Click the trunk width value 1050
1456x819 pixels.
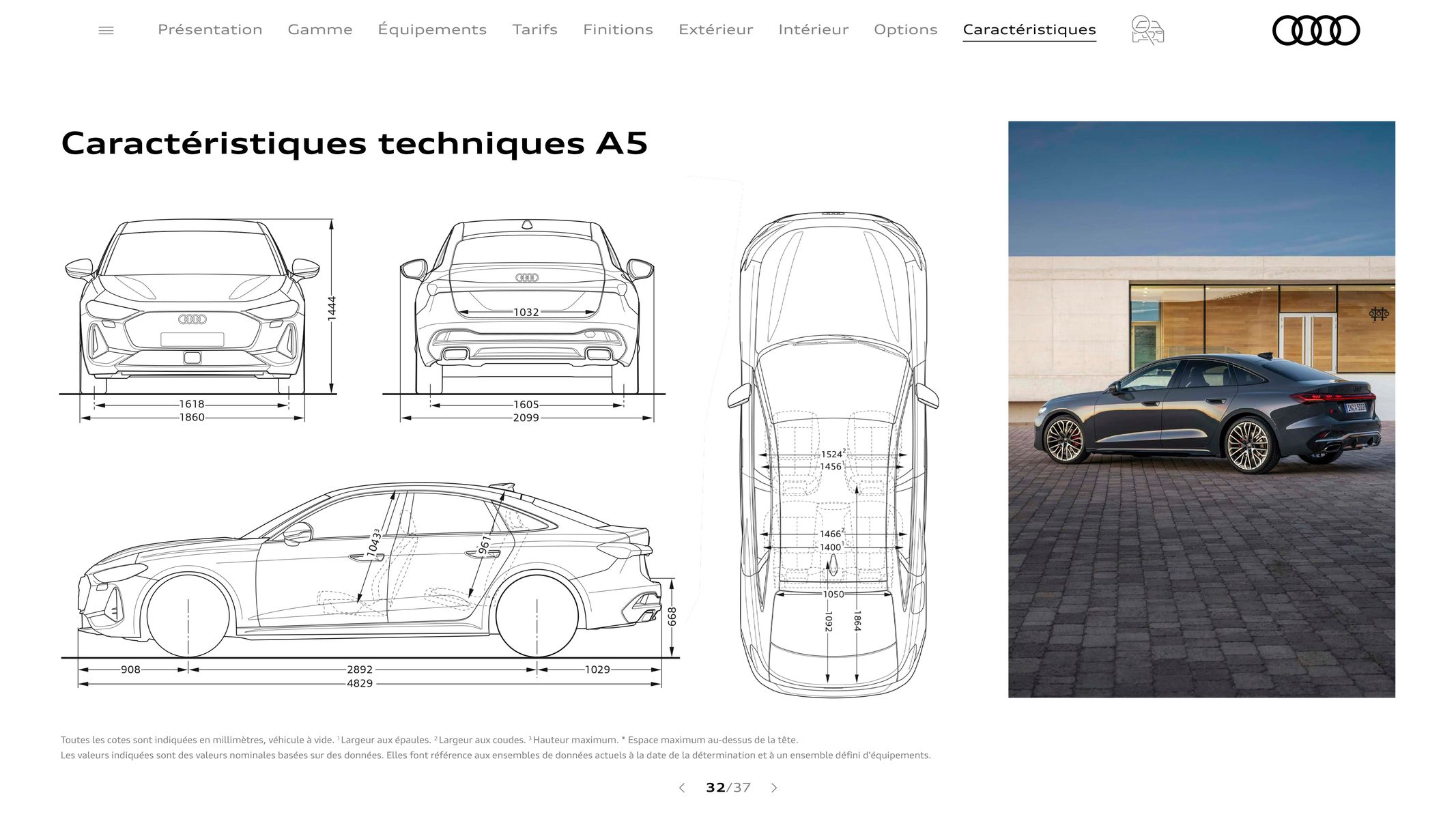(x=833, y=594)
